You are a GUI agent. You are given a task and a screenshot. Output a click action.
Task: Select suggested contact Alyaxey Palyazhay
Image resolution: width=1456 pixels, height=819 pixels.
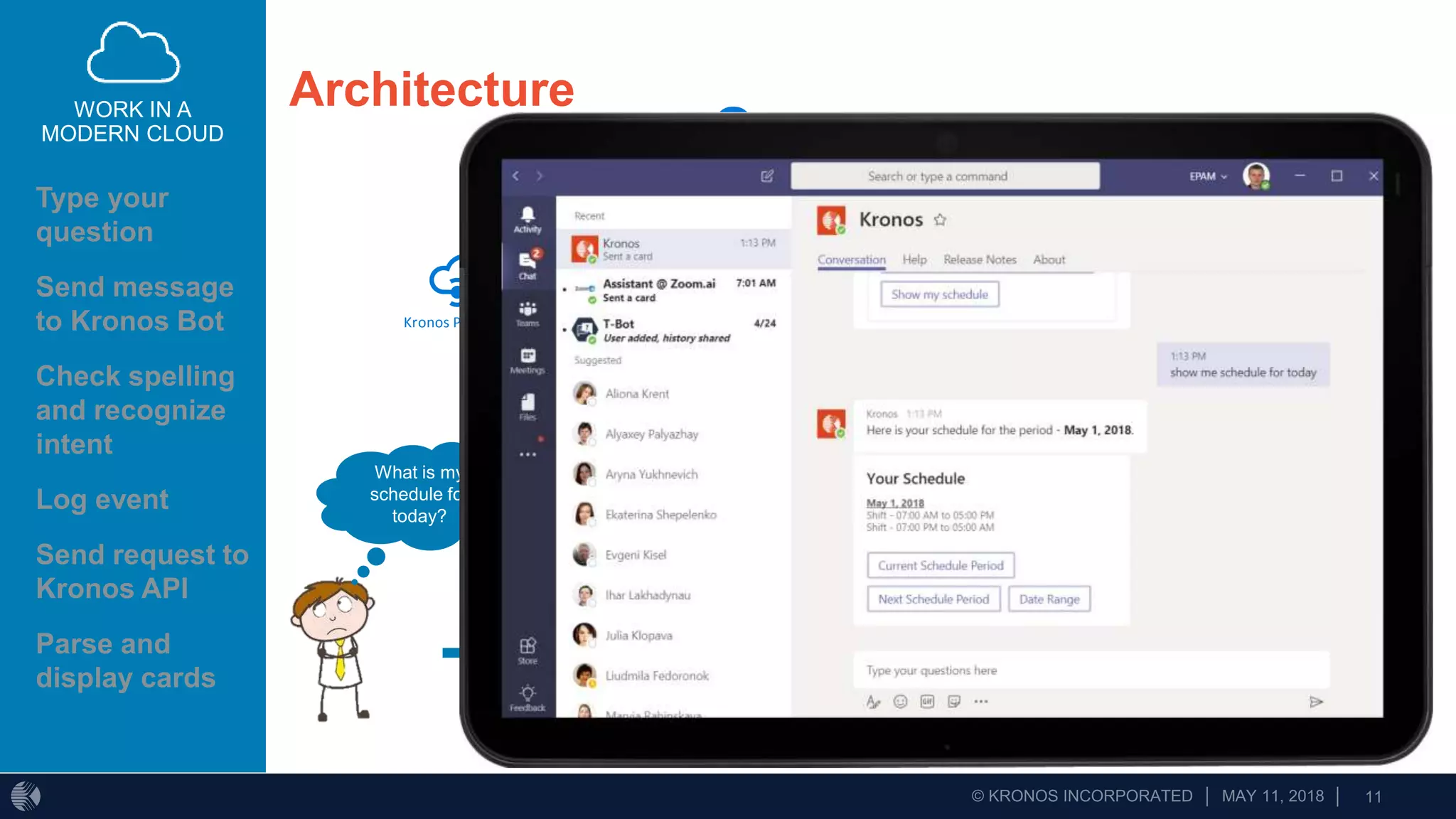pos(673,434)
